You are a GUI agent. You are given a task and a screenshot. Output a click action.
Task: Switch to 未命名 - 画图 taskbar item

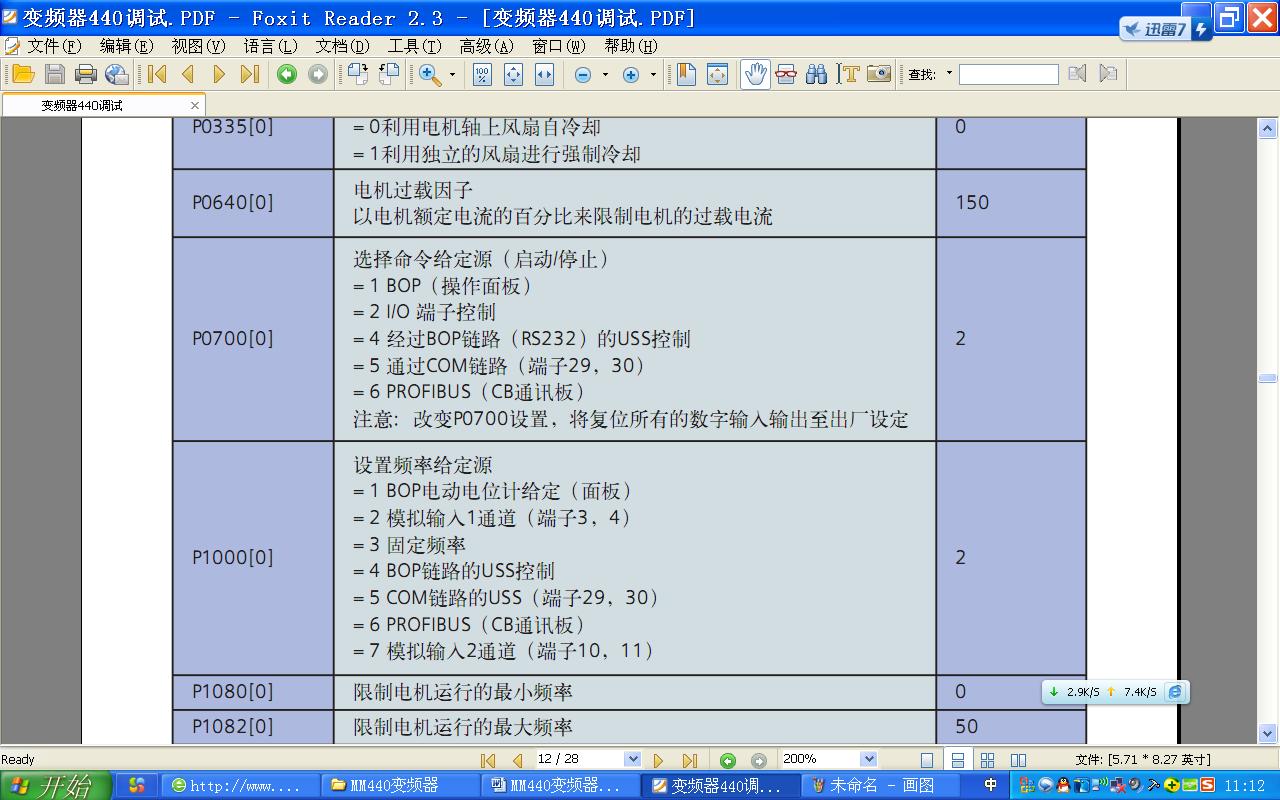coord(881,786)
